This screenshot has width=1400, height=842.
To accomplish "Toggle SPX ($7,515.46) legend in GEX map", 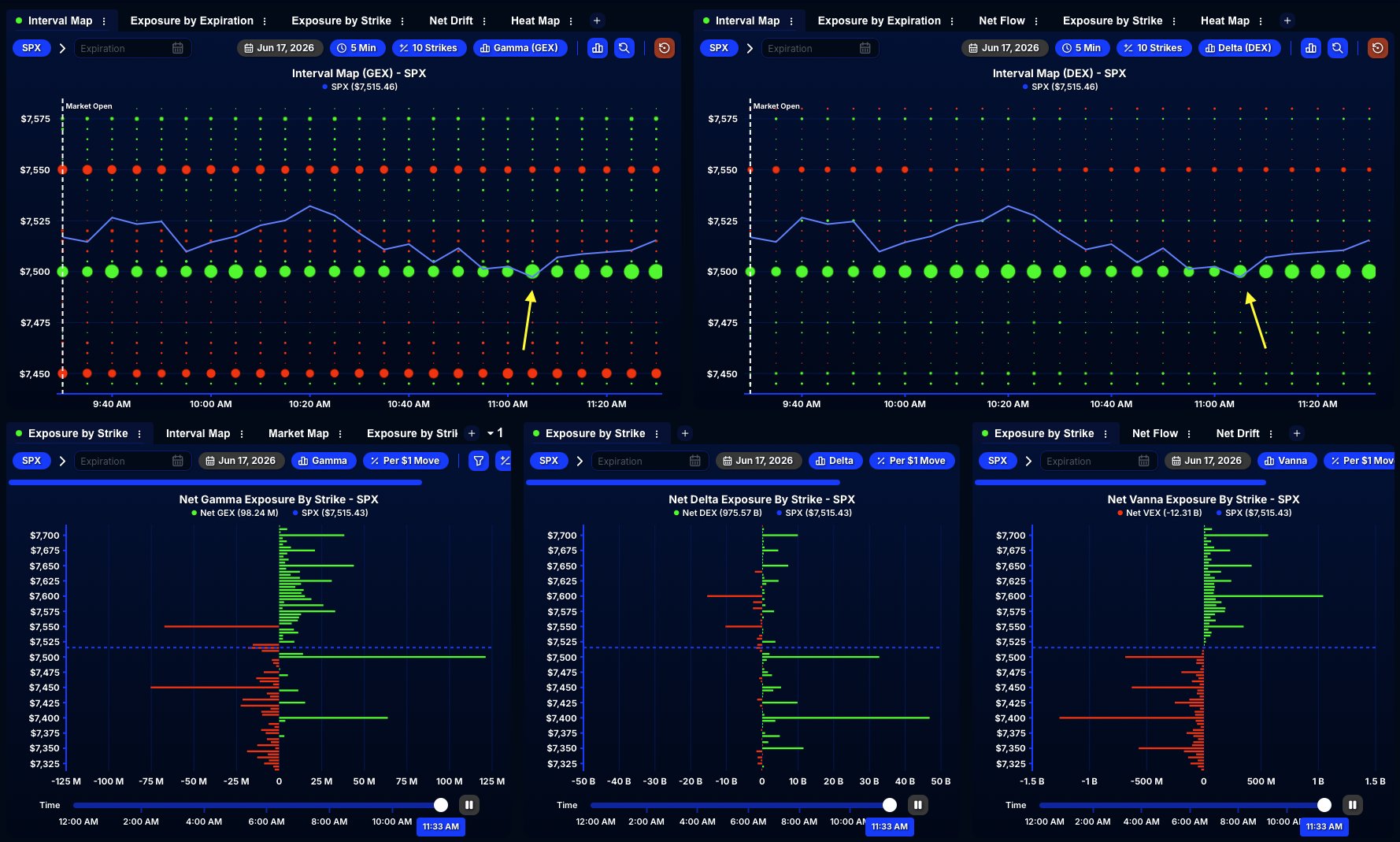I will click(360, 87).
